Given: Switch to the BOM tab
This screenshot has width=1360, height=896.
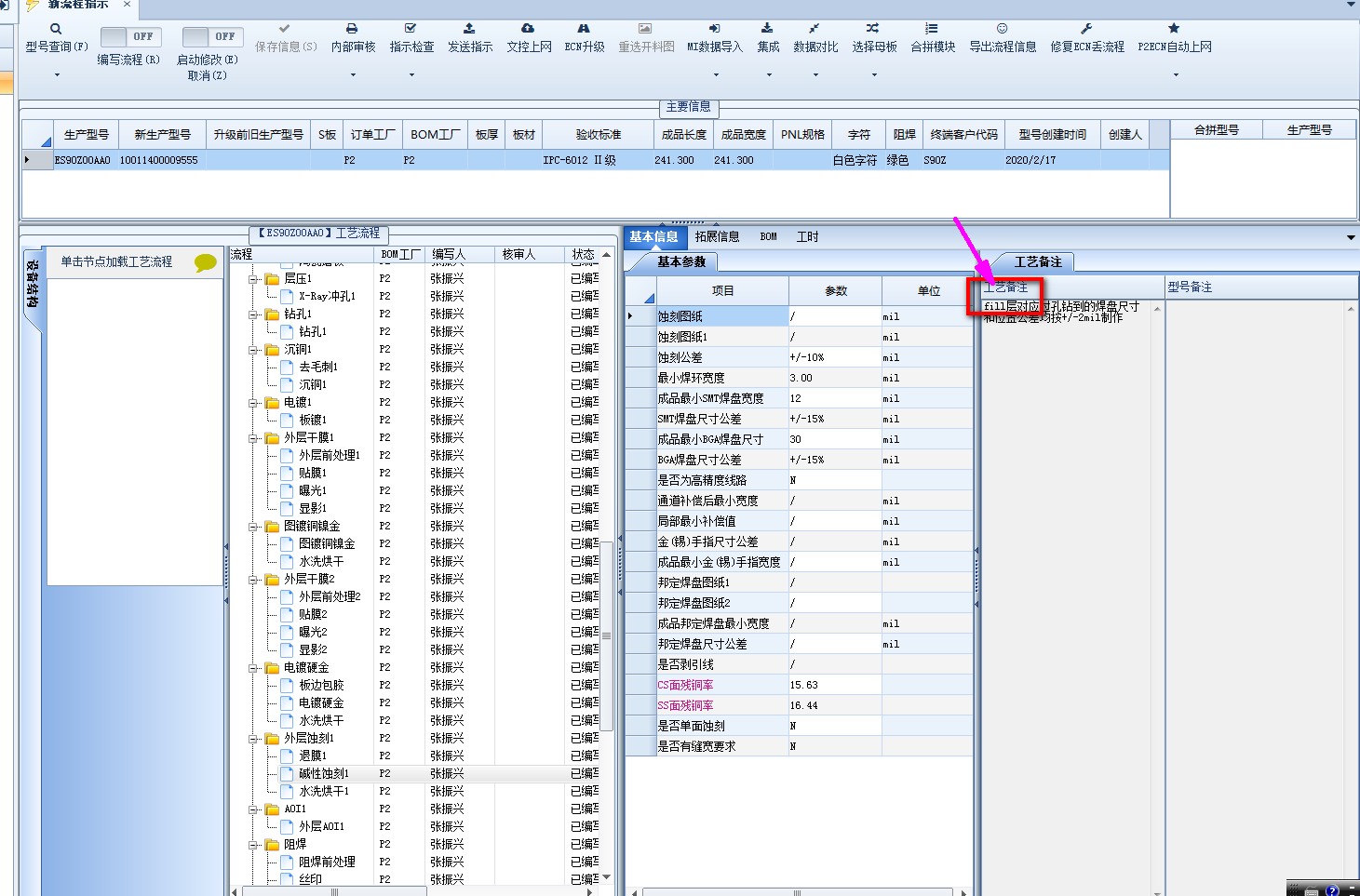Looking at the screenshot, I should click(x=768, y=236).
